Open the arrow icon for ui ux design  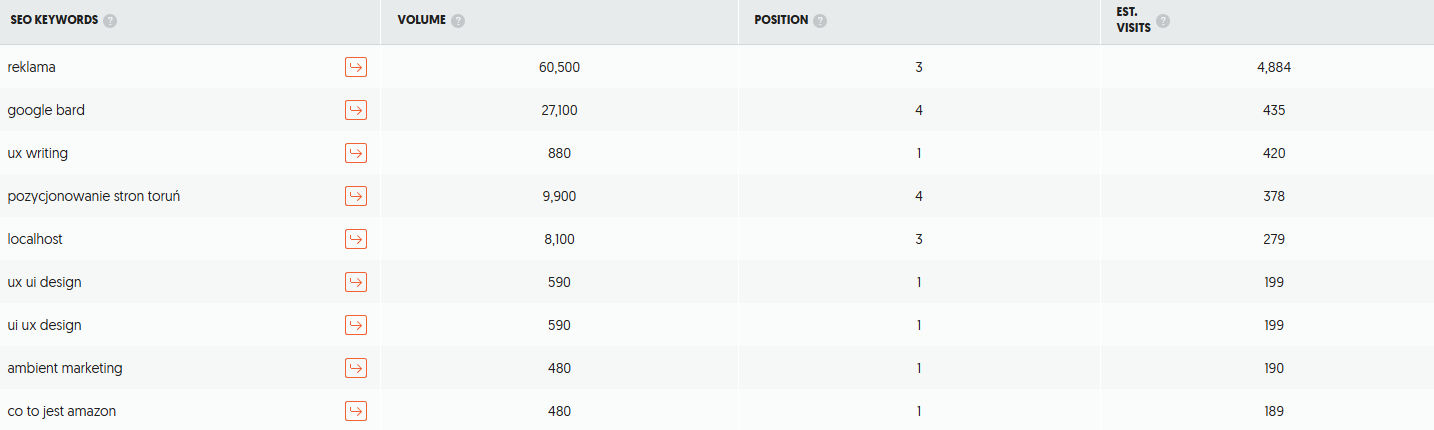coord(356,325)
